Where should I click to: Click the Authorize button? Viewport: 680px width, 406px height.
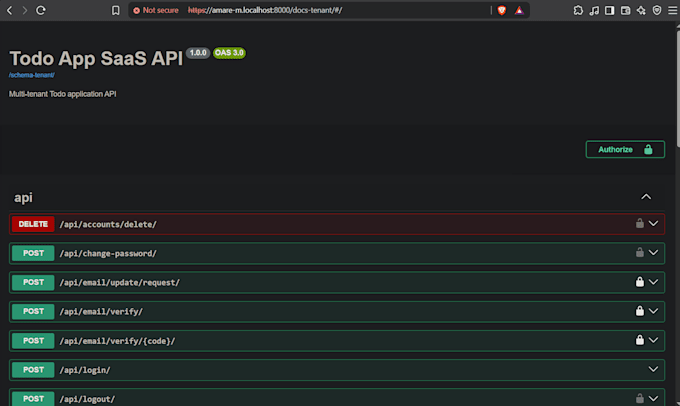pos(625,149)
